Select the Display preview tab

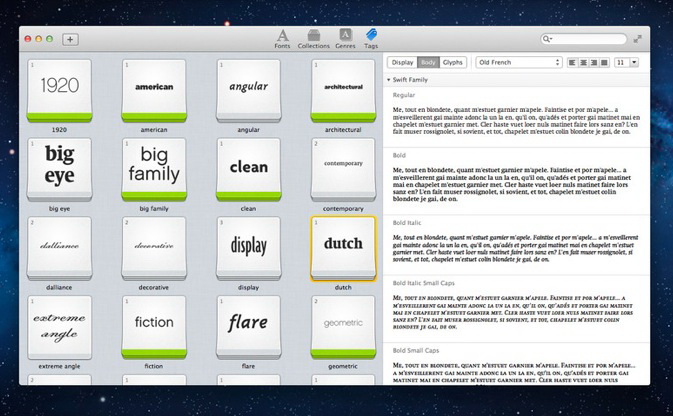click(x=402, y=63)
